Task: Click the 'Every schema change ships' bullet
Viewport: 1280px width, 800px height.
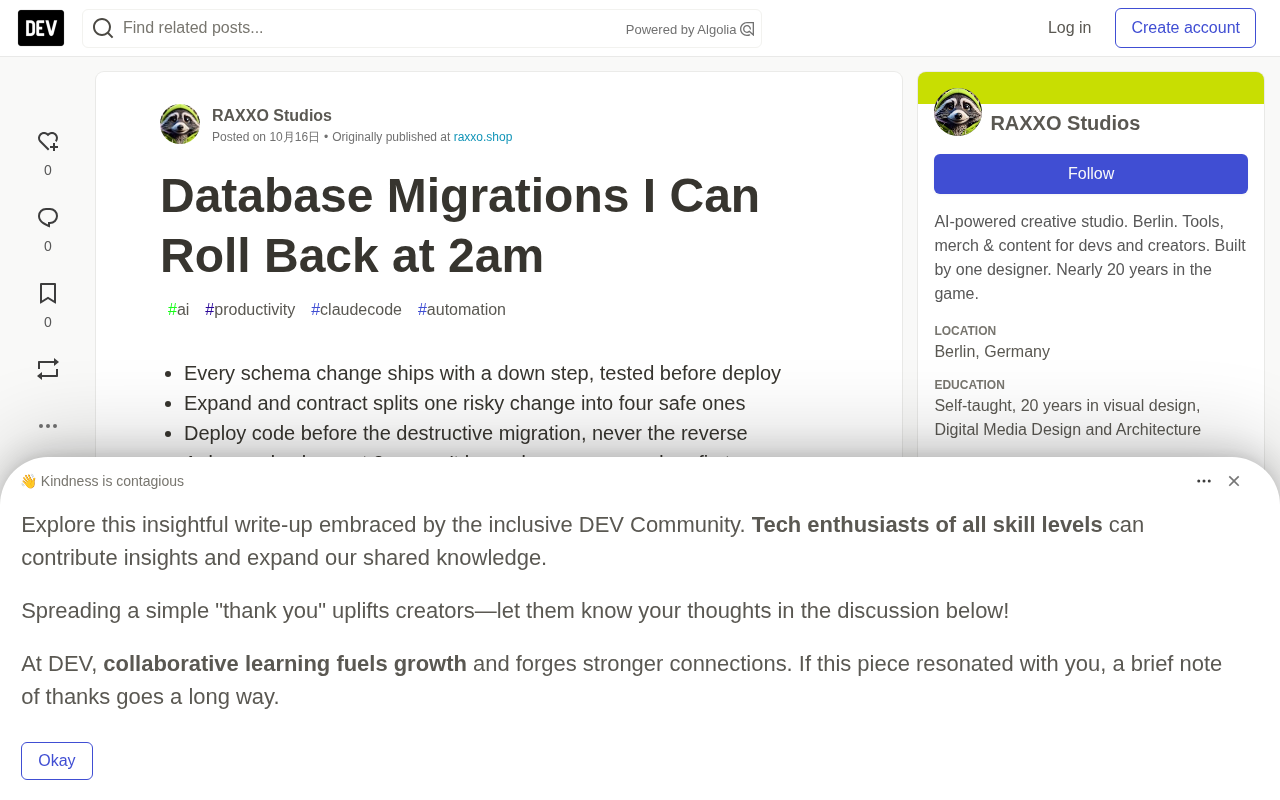Action: coord(482,373)
